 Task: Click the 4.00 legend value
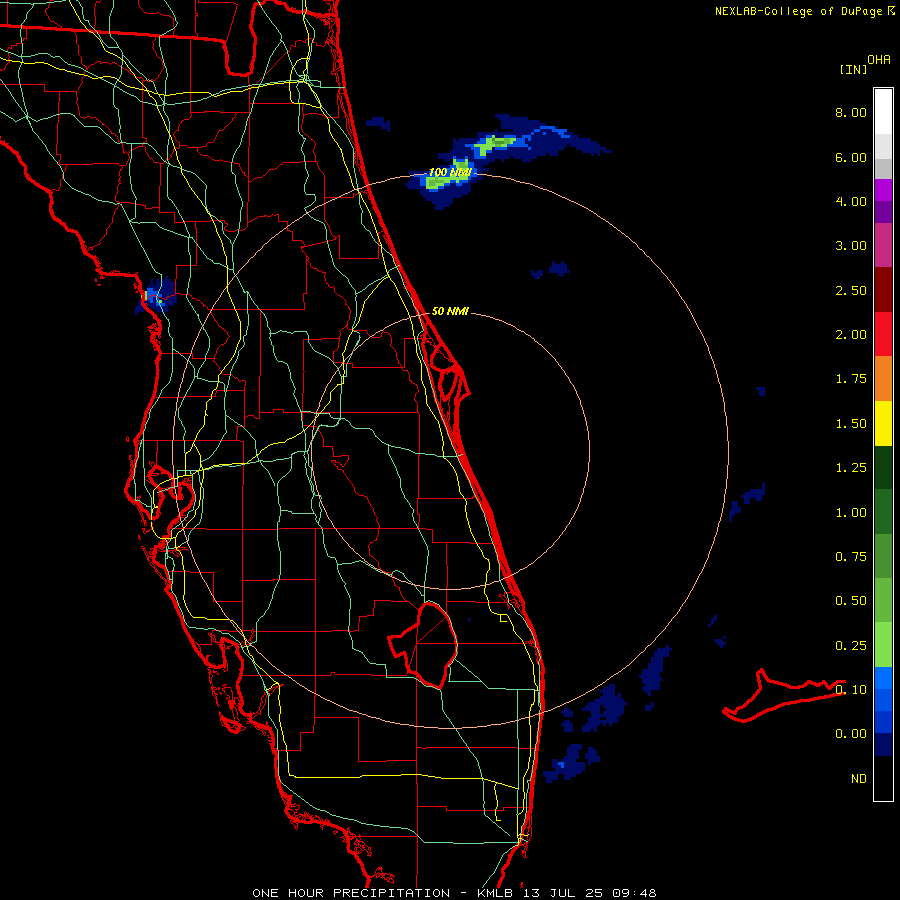(851, 201)
